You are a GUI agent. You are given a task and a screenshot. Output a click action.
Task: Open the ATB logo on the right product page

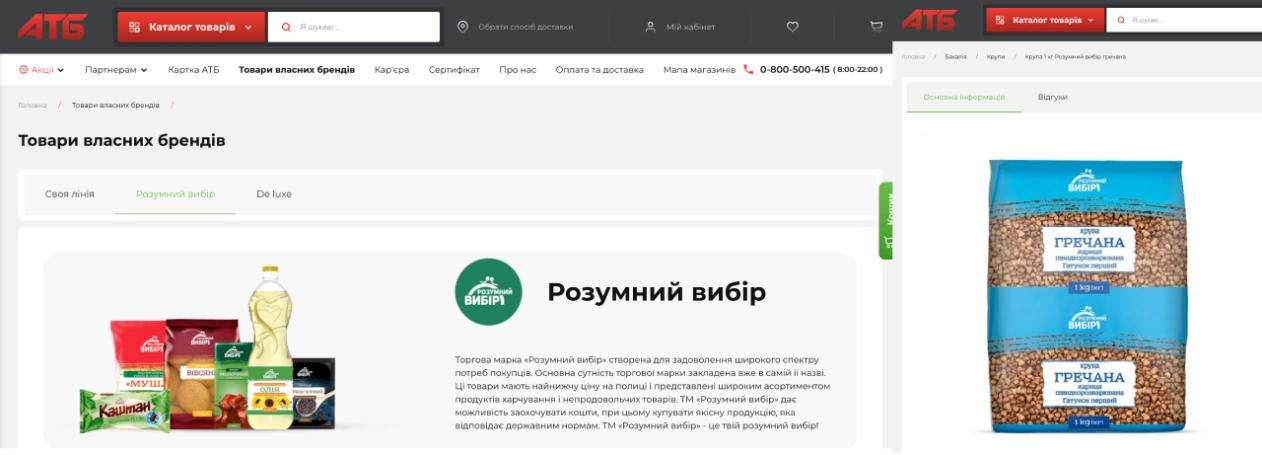click(928, 19)
